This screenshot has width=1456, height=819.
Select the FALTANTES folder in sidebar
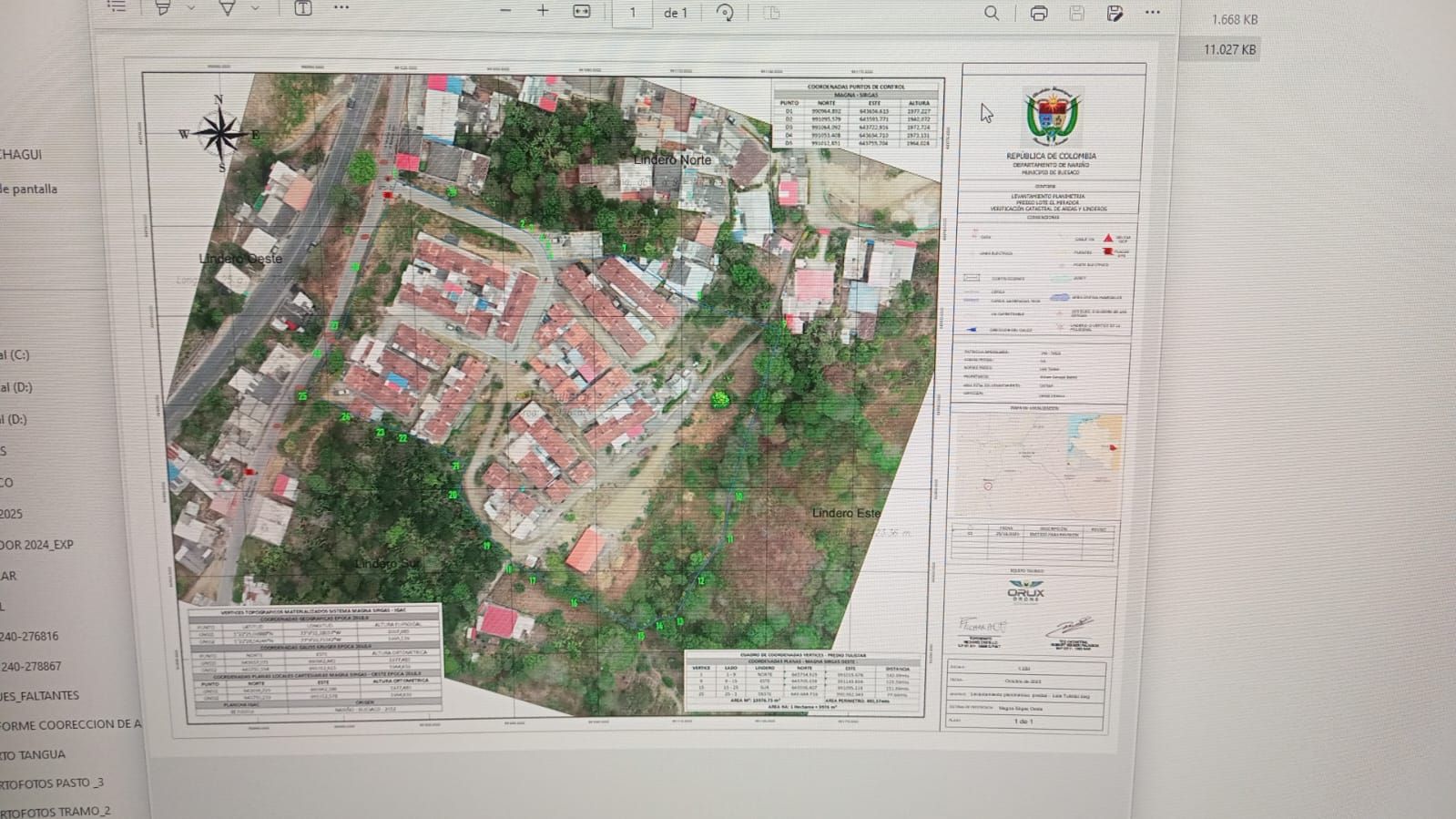click(40, 695)
